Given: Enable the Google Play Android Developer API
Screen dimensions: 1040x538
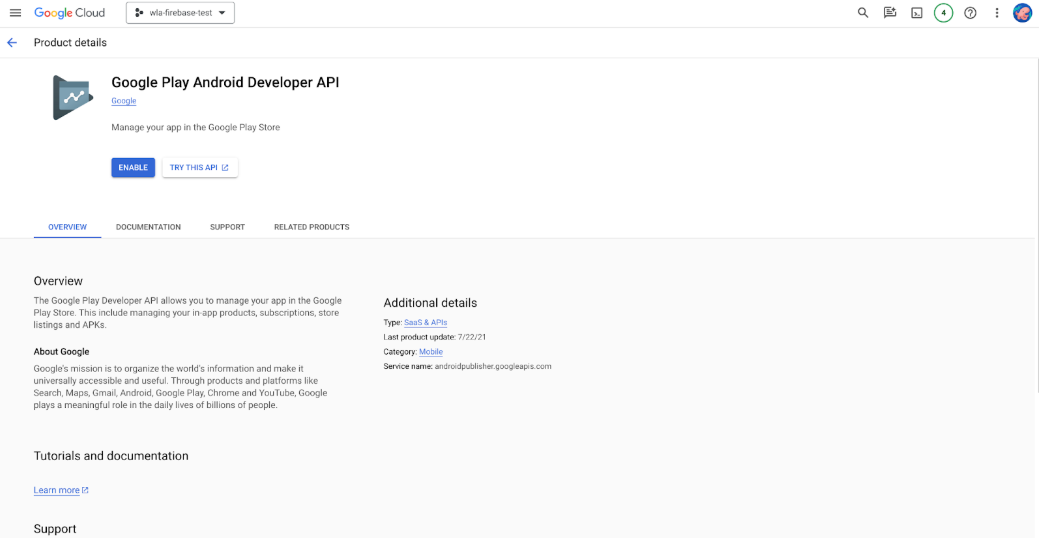Looking at the screenshot, I should pyautogui.click(x=133, y=167).
